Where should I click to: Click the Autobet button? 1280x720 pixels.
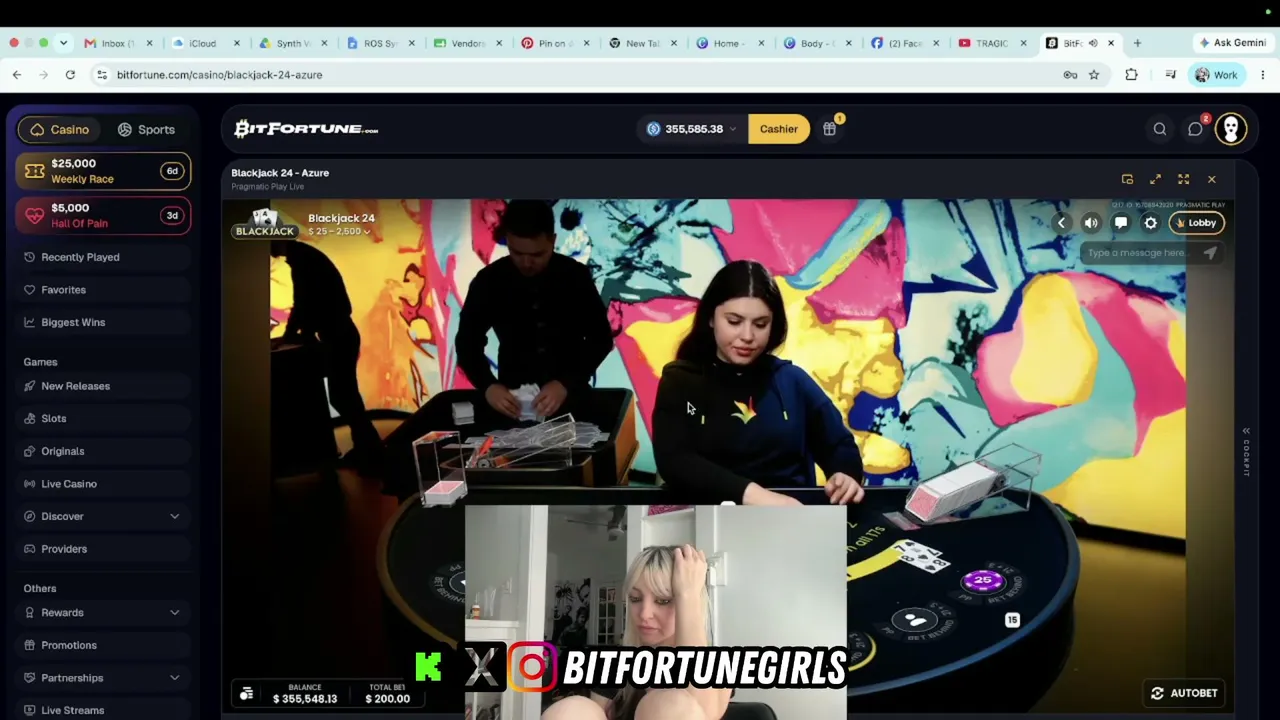1184,693
